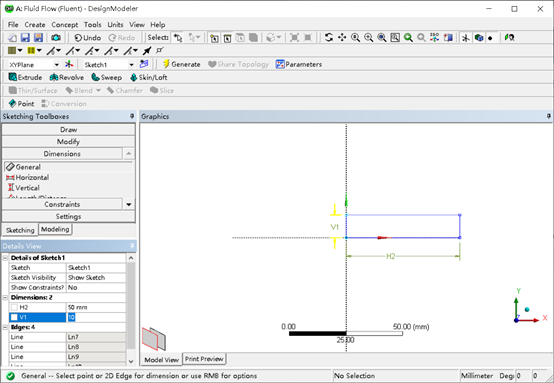Screen dimensions: 554x383
Task: Click the Dimensions scroll-up arrow
Action: 129,154
